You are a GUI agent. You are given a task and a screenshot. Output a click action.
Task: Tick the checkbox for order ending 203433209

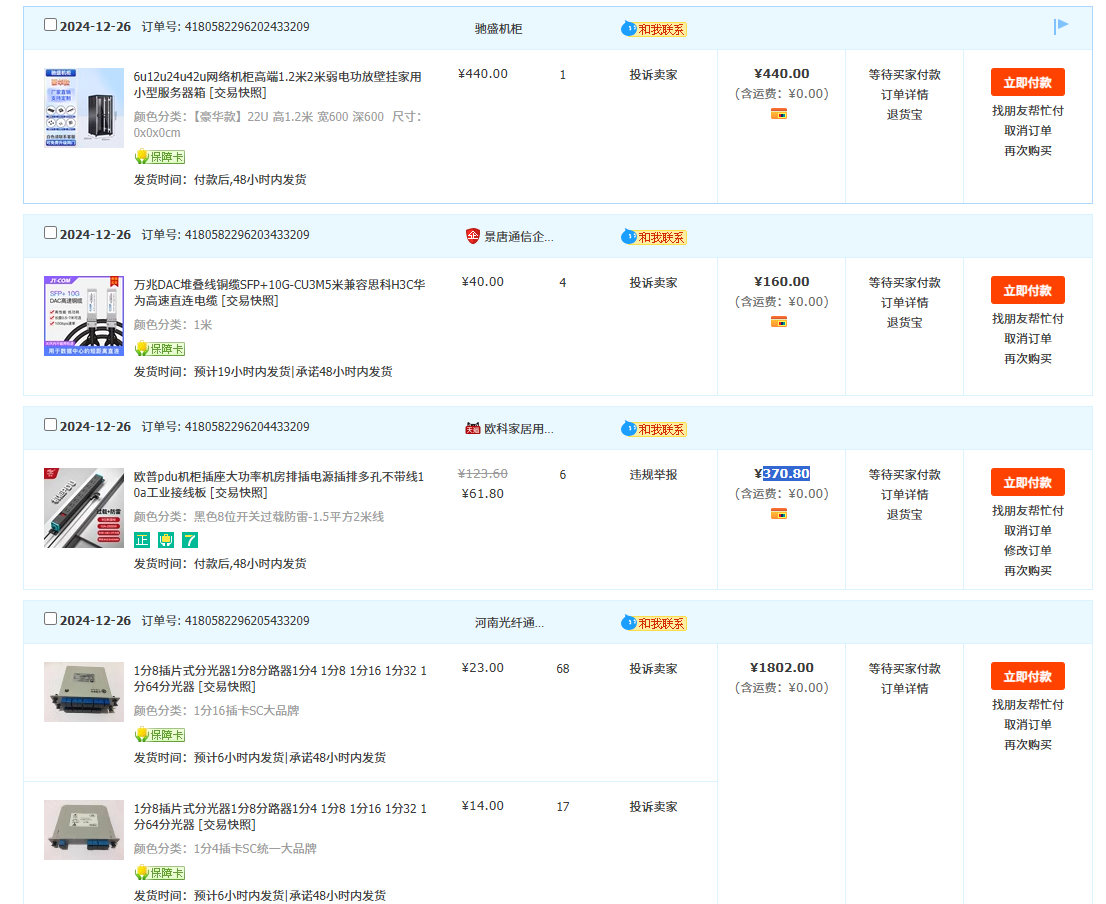click(51, 233)
